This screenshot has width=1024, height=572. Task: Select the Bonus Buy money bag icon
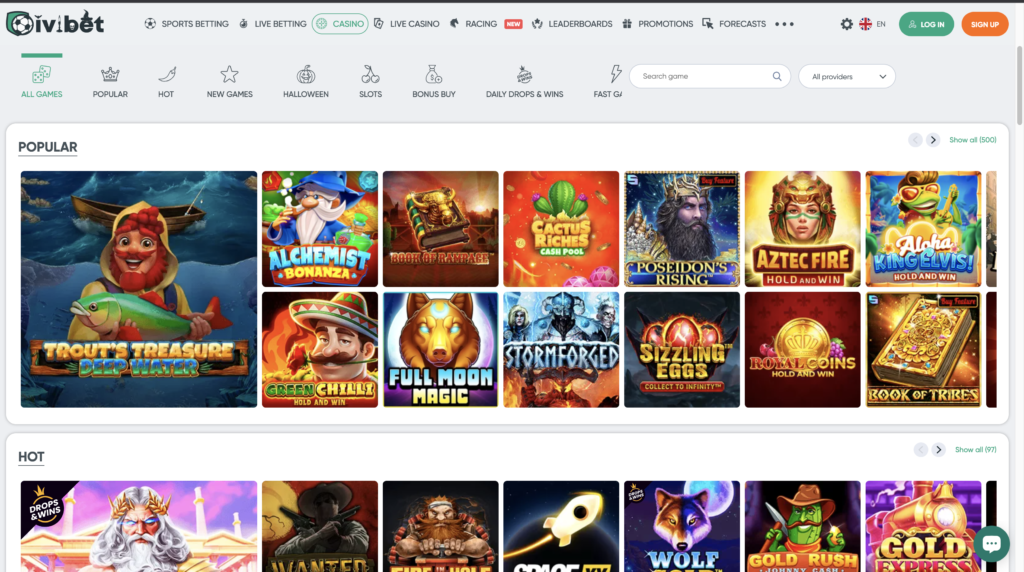434,74
